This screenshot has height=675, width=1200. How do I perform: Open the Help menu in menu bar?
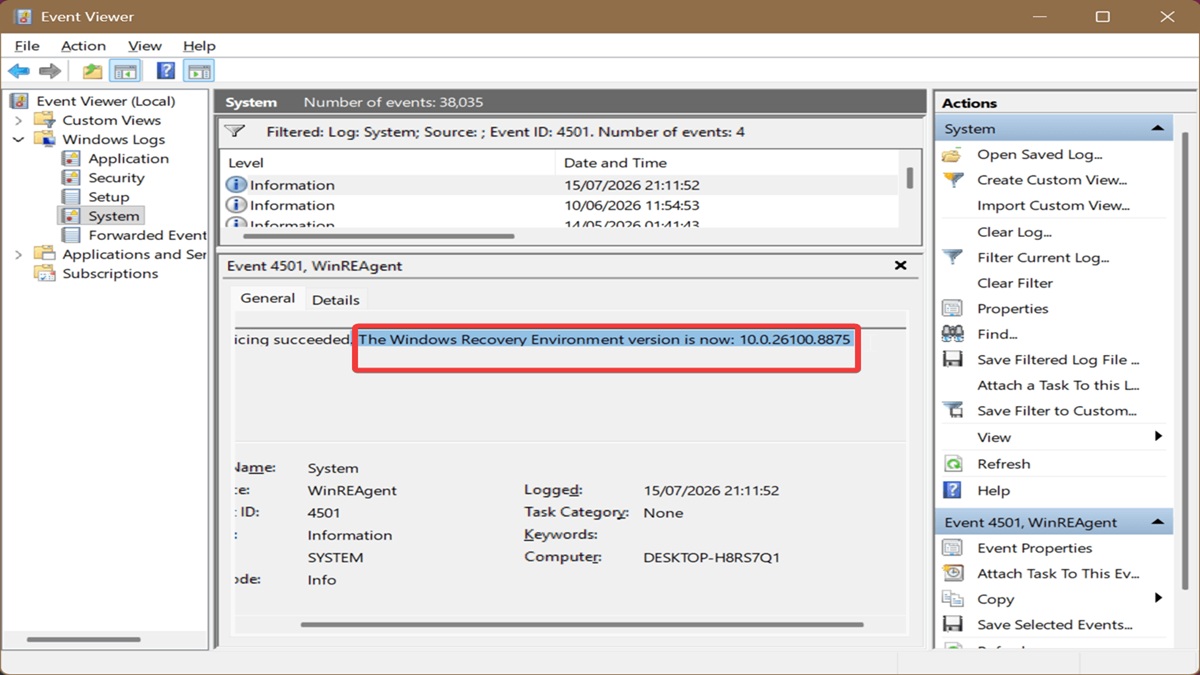(x=199, y=46)
